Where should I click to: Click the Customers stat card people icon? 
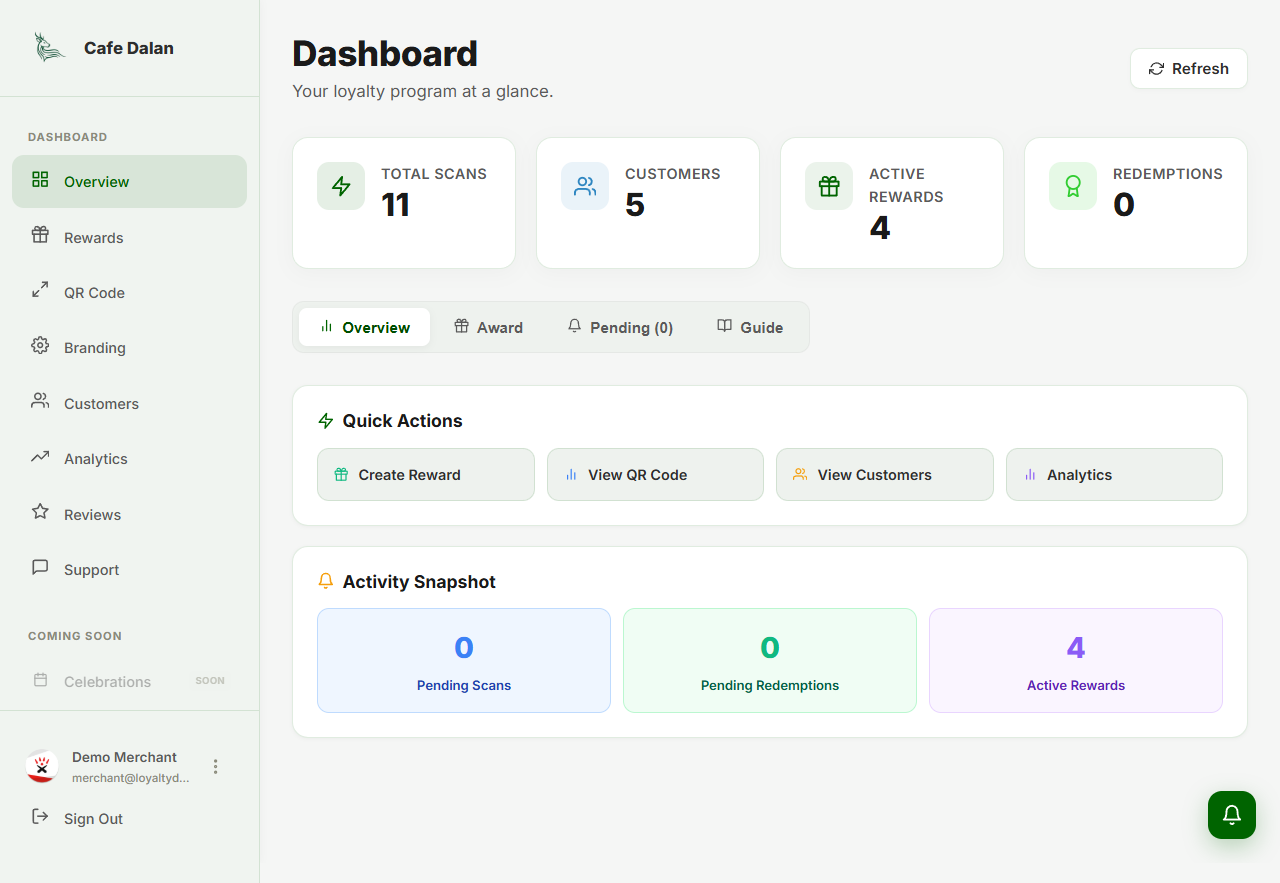pos(585,186)
